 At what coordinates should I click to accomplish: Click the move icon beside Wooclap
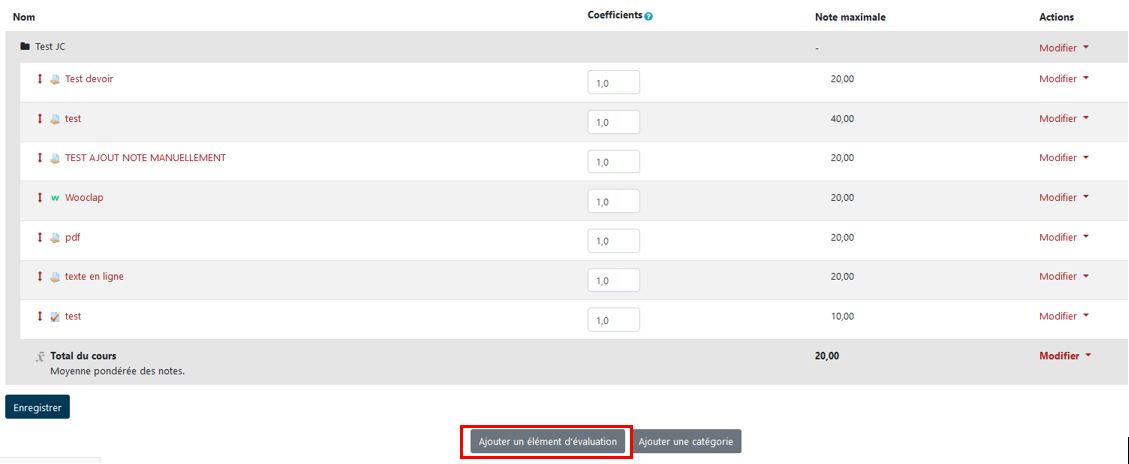[40, 198]
